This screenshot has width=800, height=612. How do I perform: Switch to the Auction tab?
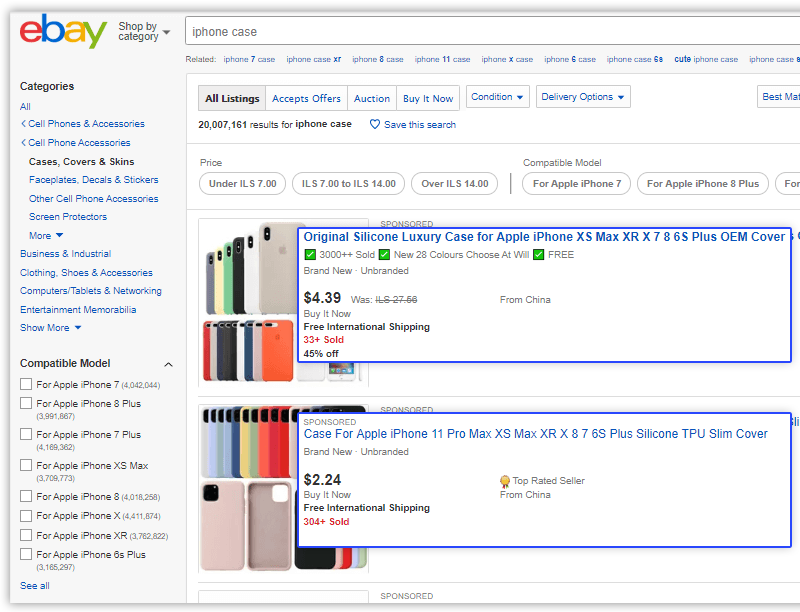click(x=372, y=98)
